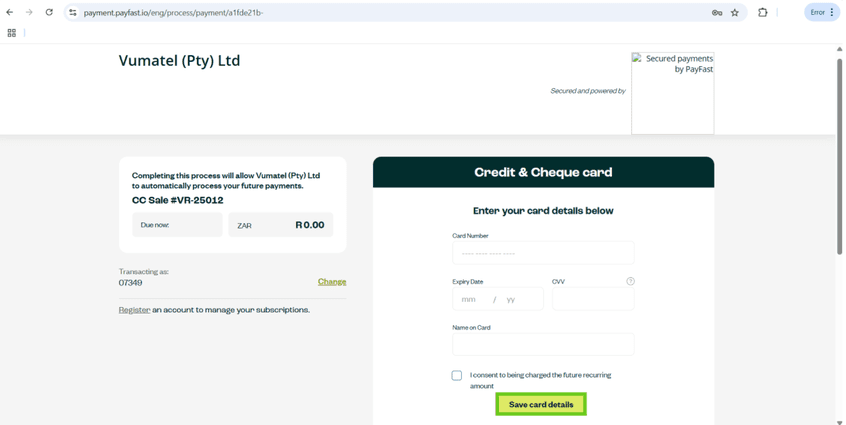Image resolution: width=846 pixels, height=425 pixels.
Task: Open the saved passwords key icon
Action: (717, 13)
